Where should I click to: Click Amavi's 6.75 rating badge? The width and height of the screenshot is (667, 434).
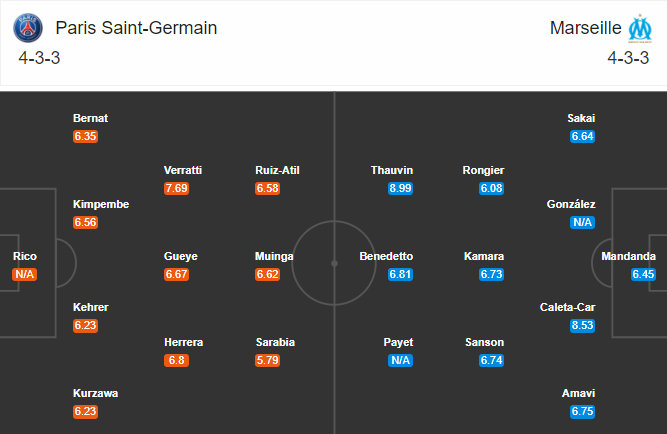pyautogui.click(x=582, y=411)
